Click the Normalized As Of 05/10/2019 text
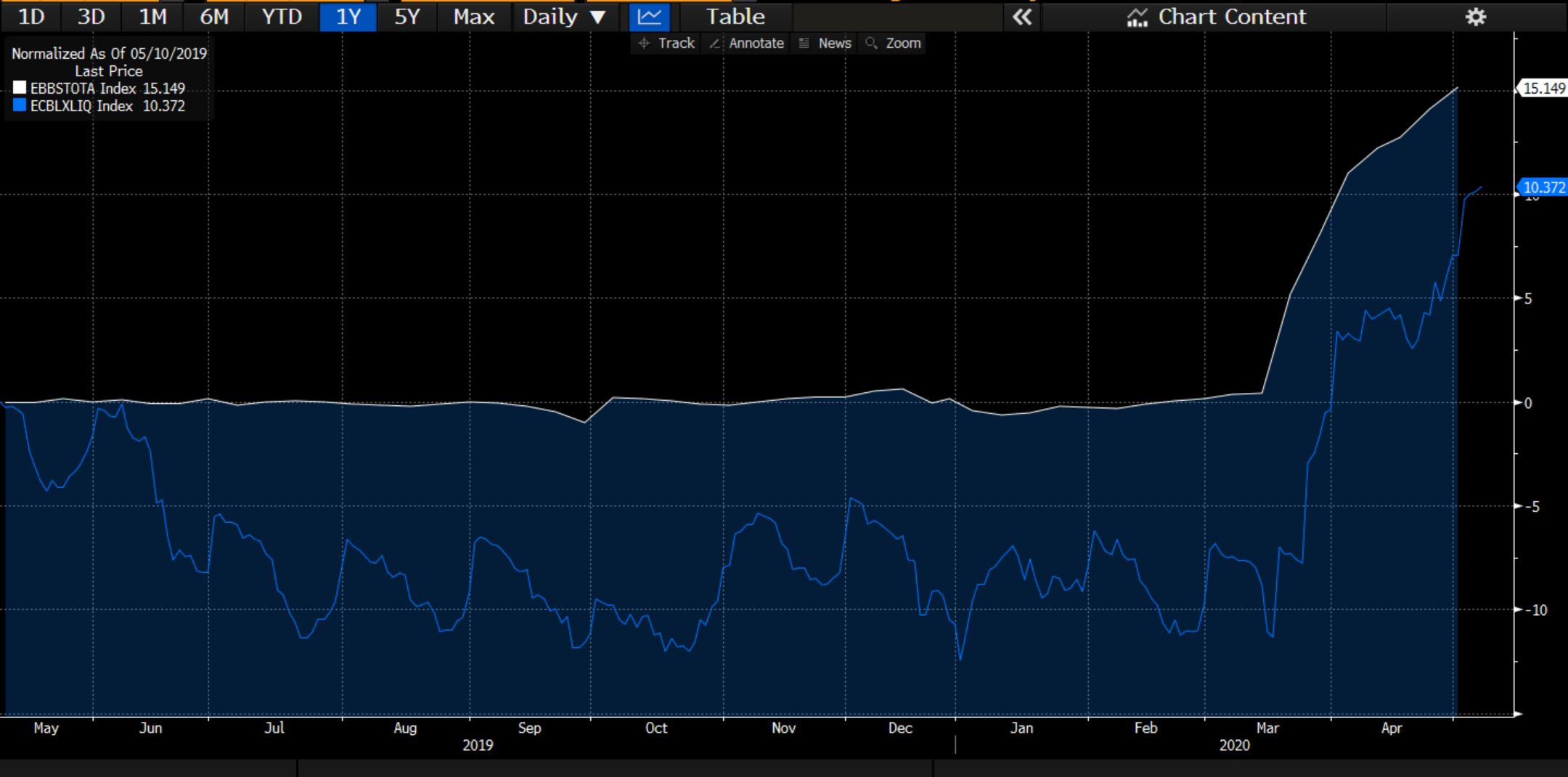Viewport: 1568px width, 777px height. (109, 53)
